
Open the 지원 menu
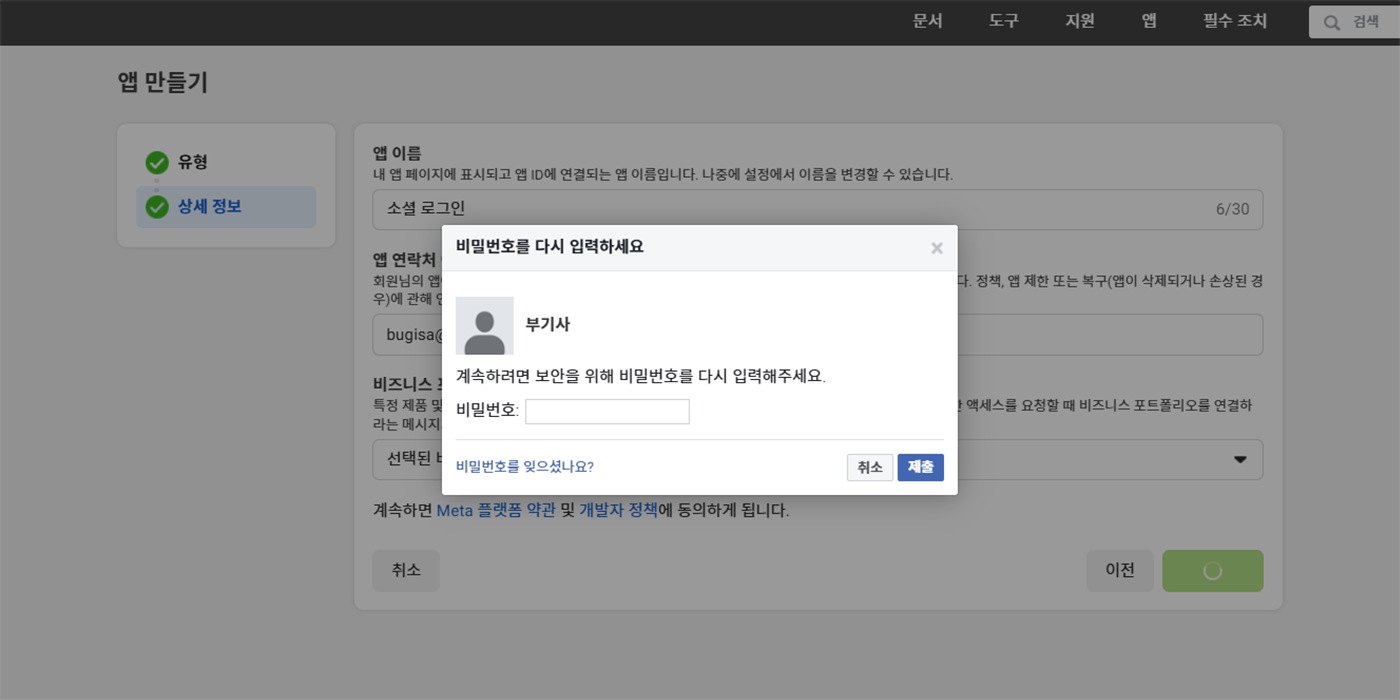[x=1079, y=21]
